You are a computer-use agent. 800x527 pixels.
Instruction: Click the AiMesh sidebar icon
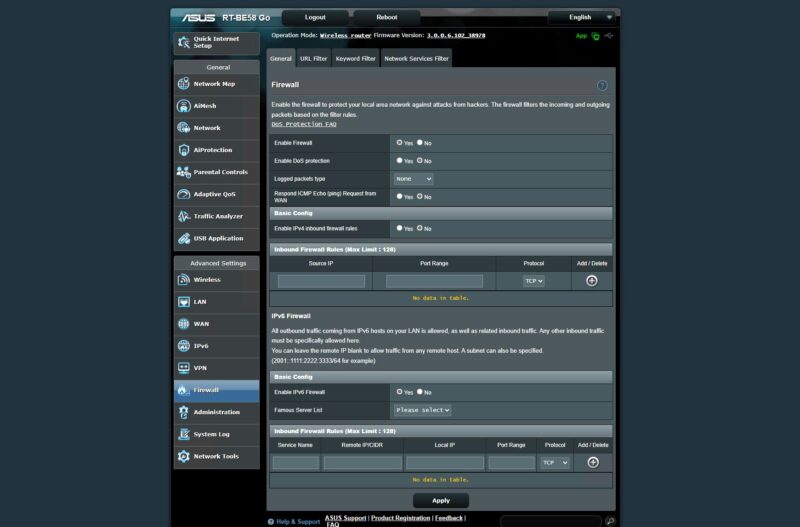(x=184, y=106)
